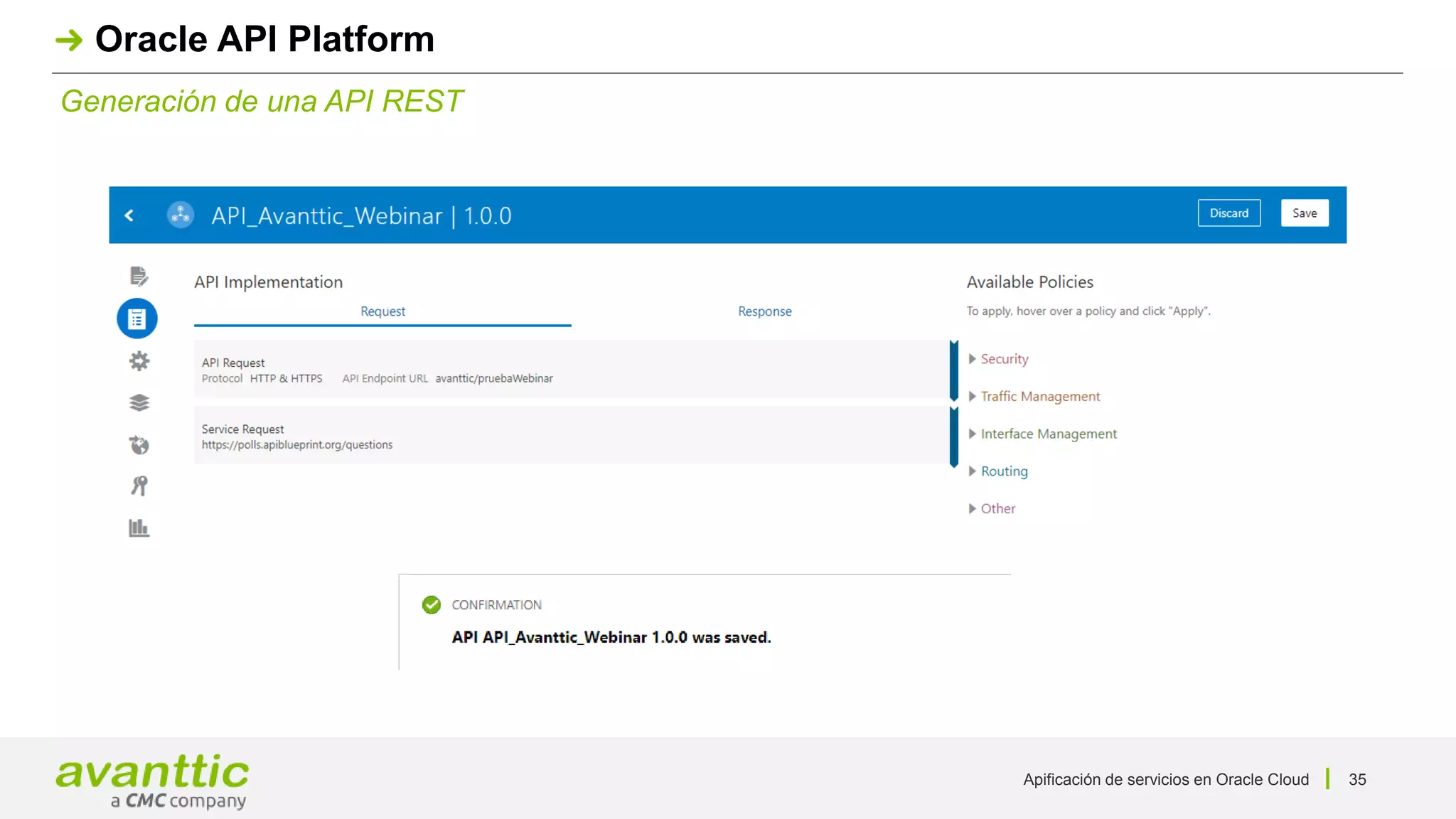Select the API Implementation sidebar icon

click(x=137, y=318)
